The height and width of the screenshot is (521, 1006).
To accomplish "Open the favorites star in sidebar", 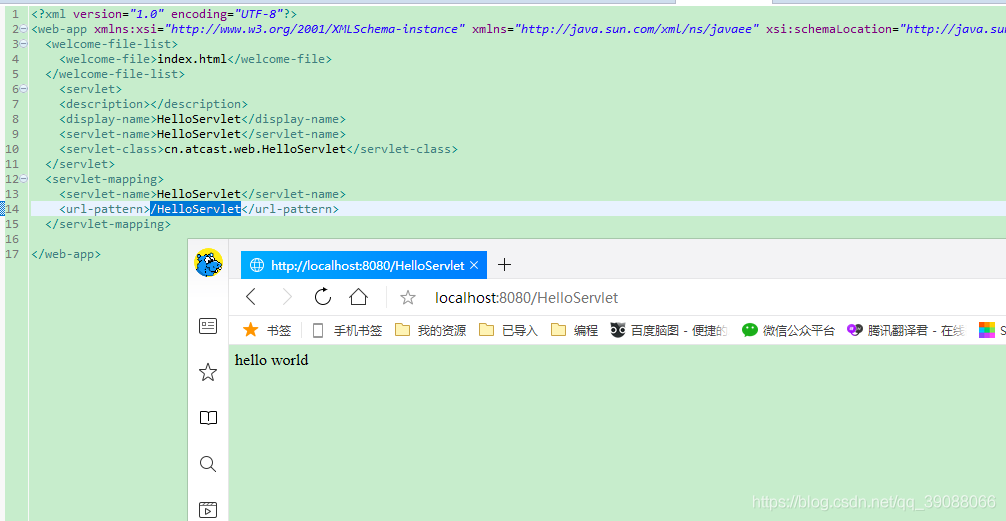I will click(208, 372).
